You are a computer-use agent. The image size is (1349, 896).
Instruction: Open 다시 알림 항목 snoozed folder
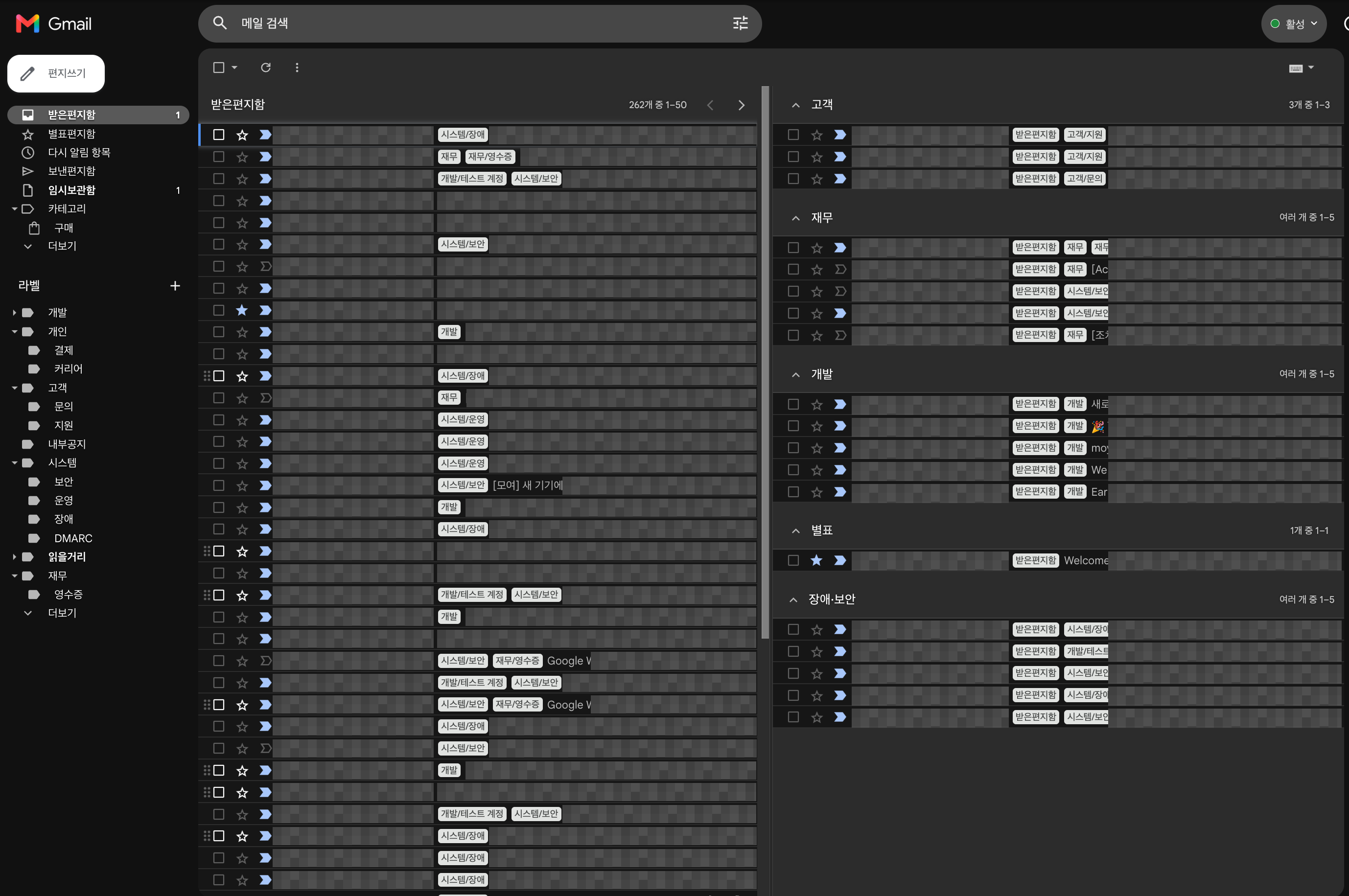(79, 153)
